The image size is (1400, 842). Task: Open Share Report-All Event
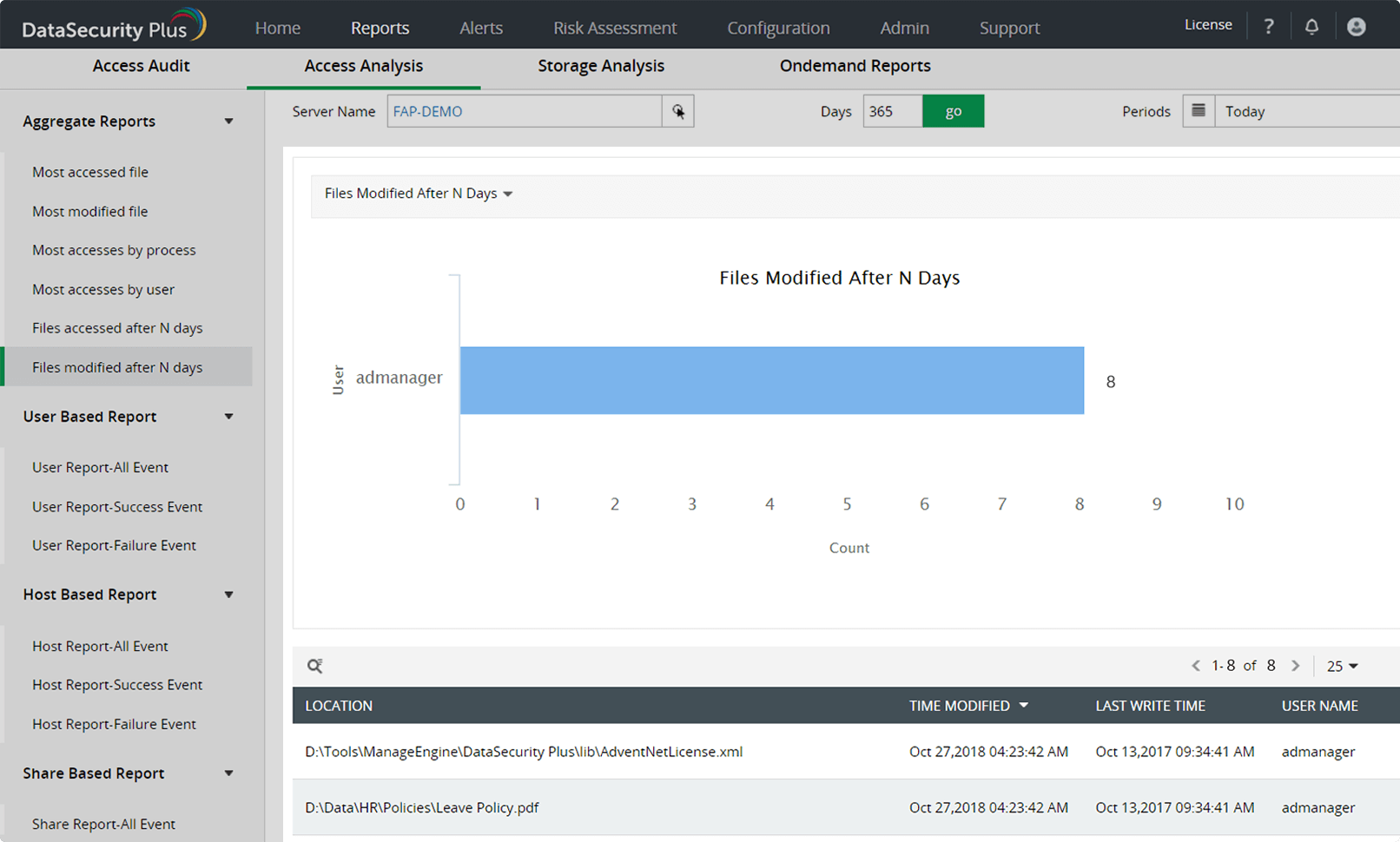pos(103,824)
